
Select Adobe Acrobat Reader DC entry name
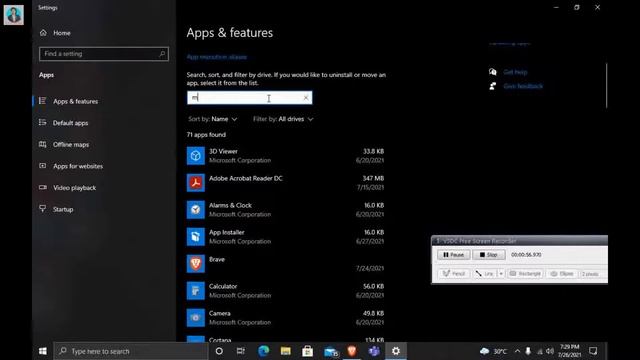click(x=246, y=178)
